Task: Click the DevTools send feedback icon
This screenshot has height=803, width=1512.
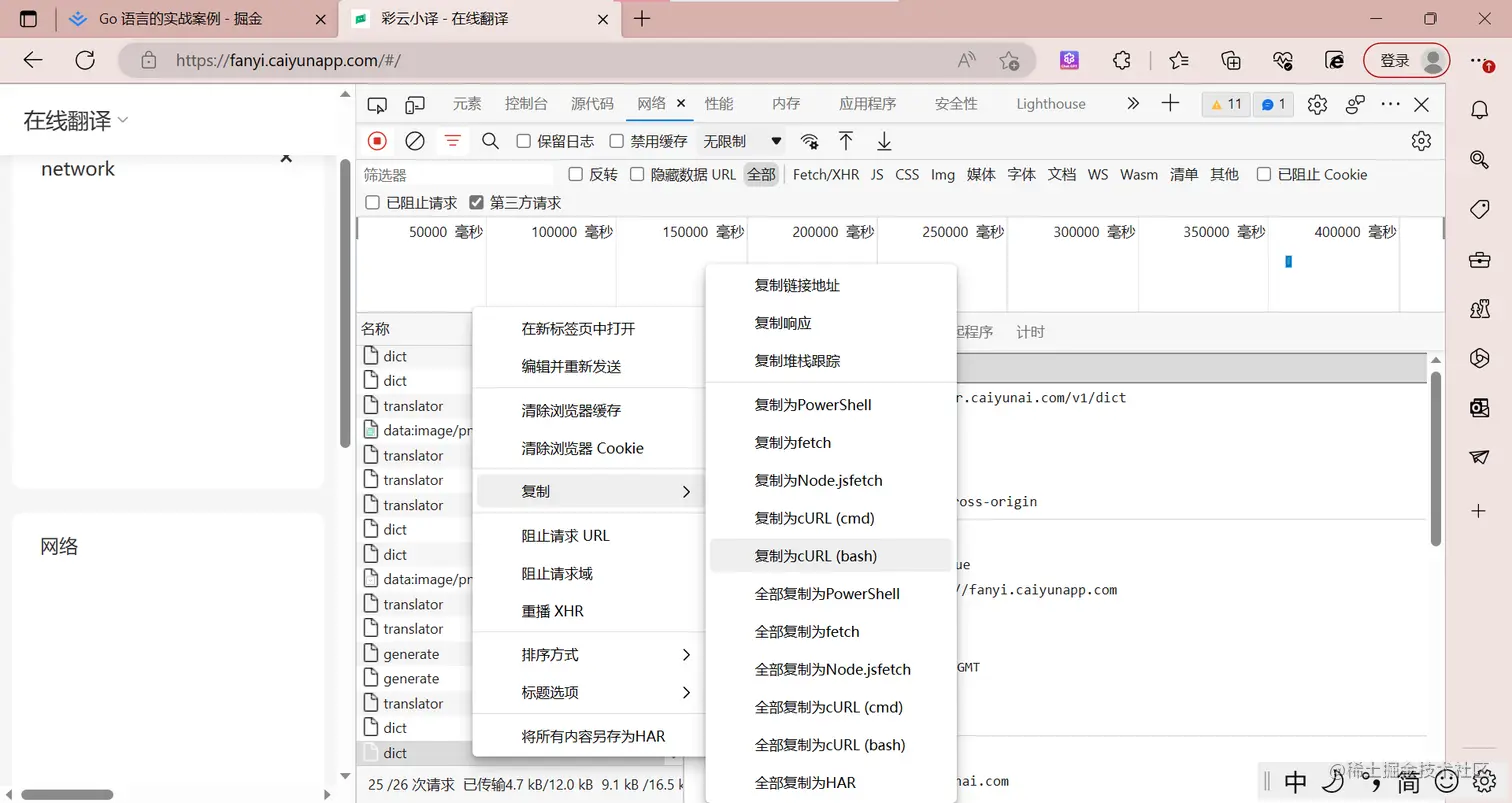Action: pyautogui.click(x=1356, y=104)
